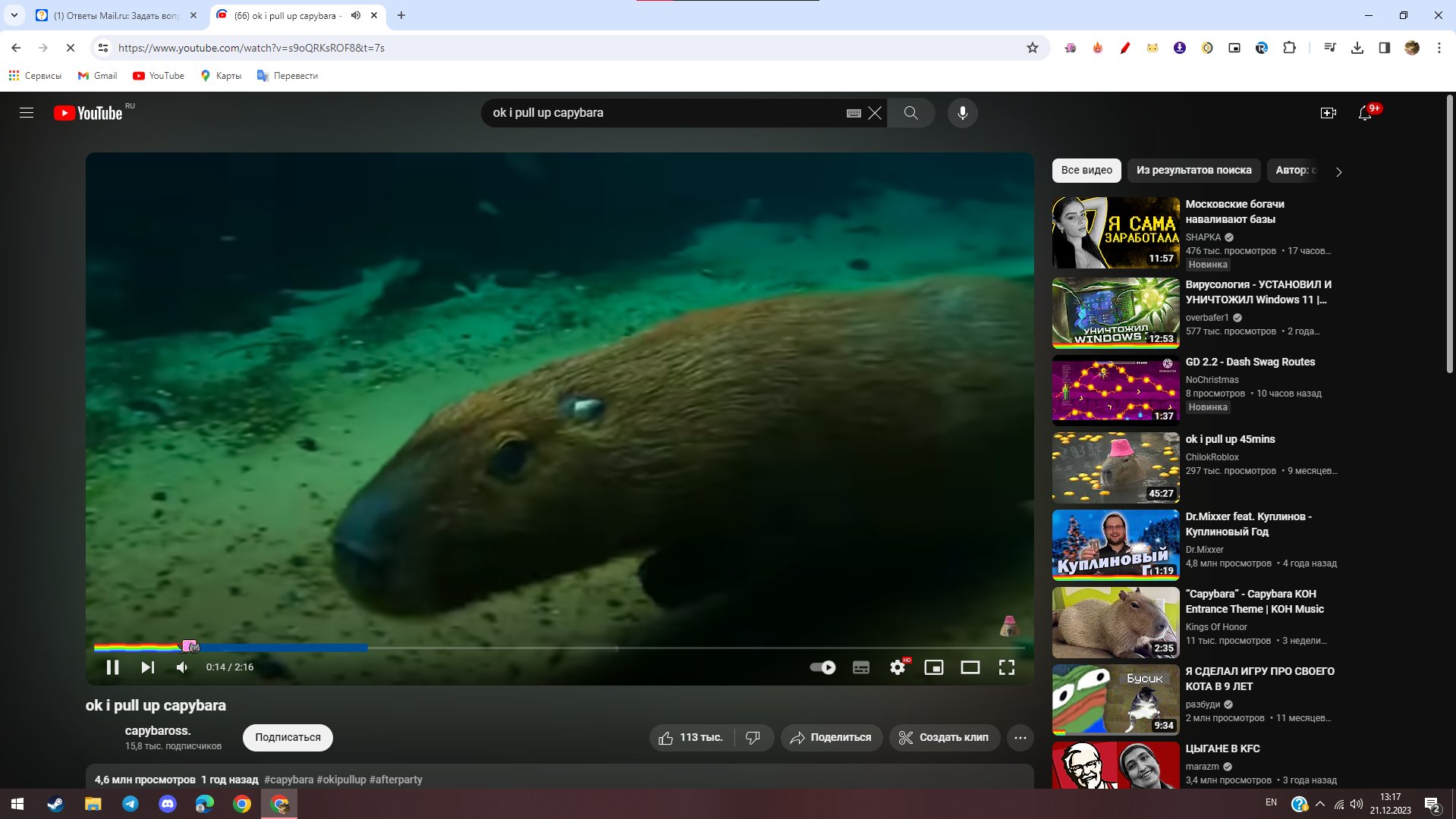Open the tab search dropdown arrow

pyautogui.click(x=14, y=15)
